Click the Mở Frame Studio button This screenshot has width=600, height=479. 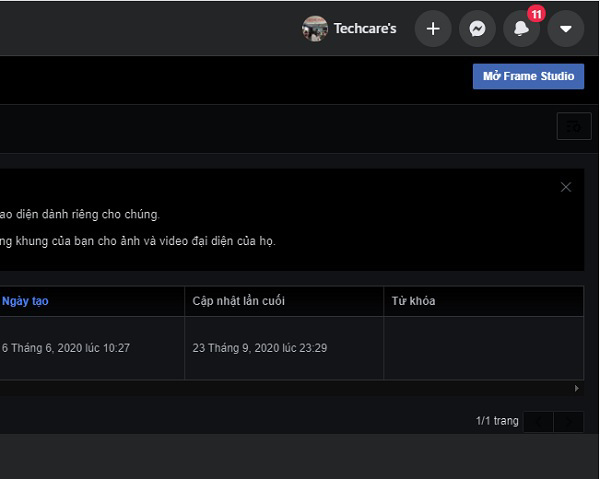(528, 77)
